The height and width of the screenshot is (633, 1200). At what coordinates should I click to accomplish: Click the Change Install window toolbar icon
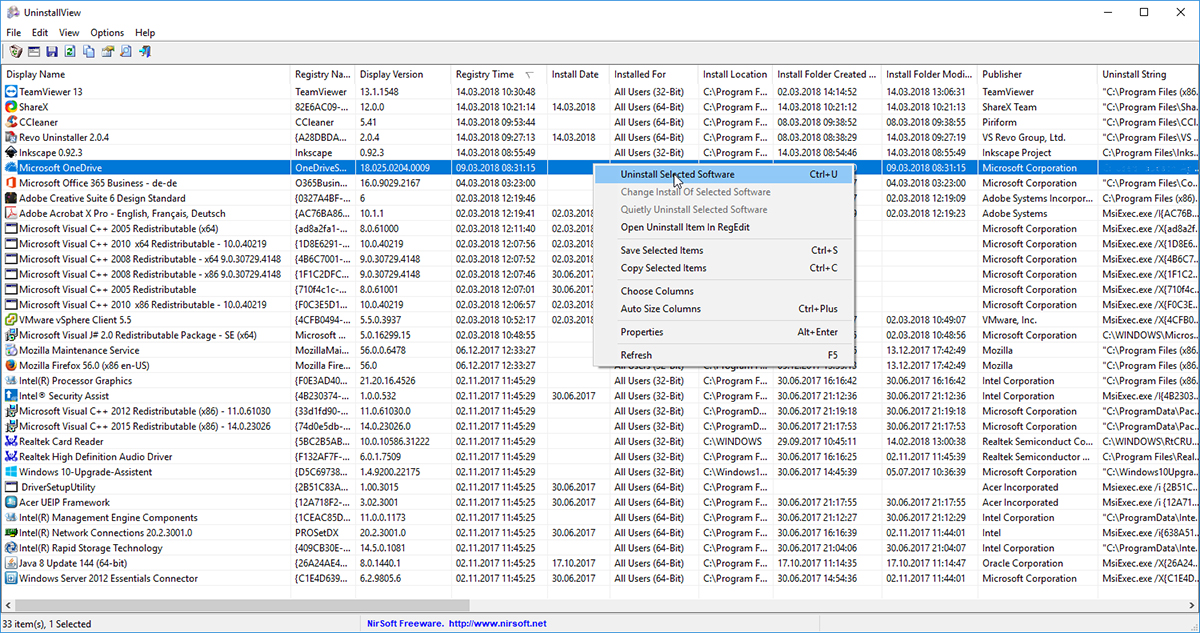[33, 51]
